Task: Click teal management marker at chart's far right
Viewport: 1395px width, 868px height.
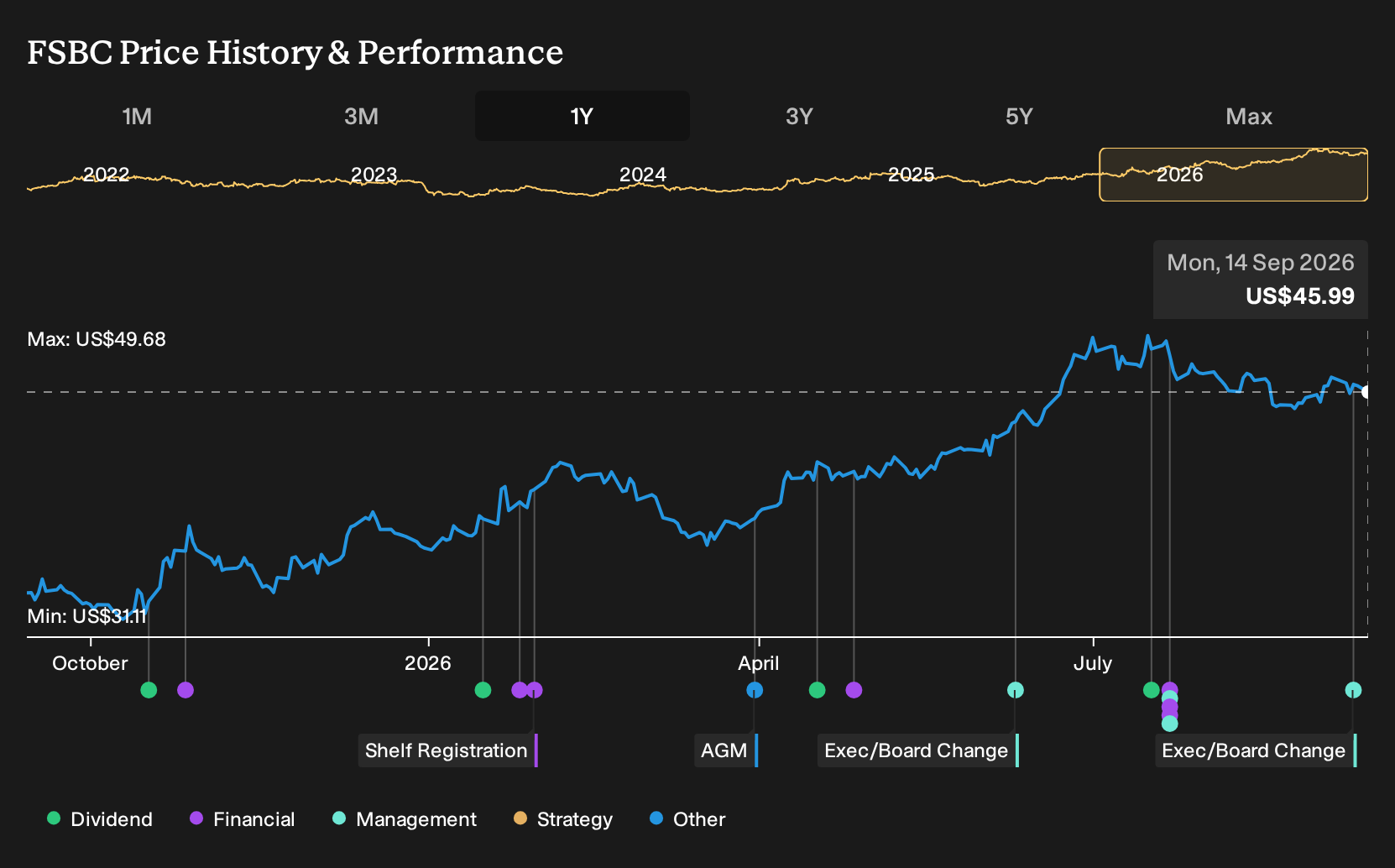Action: coord(1353,690)
